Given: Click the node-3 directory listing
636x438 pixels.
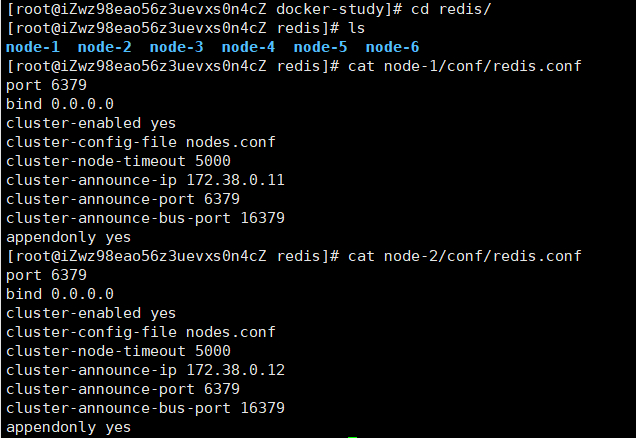Looking at the screenshot, I should coord(177,47).
